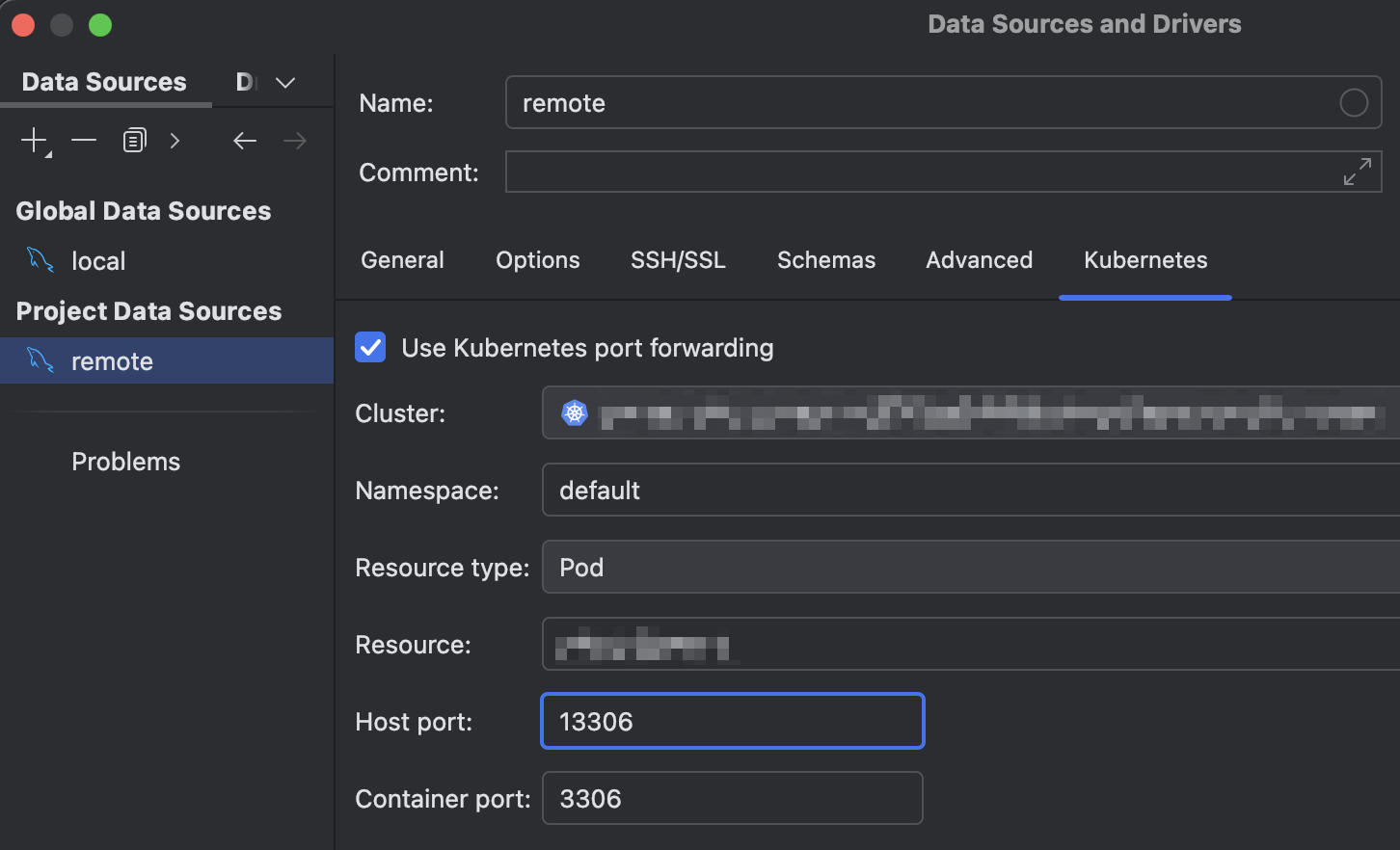Open the Problems section

pos(126,462)
